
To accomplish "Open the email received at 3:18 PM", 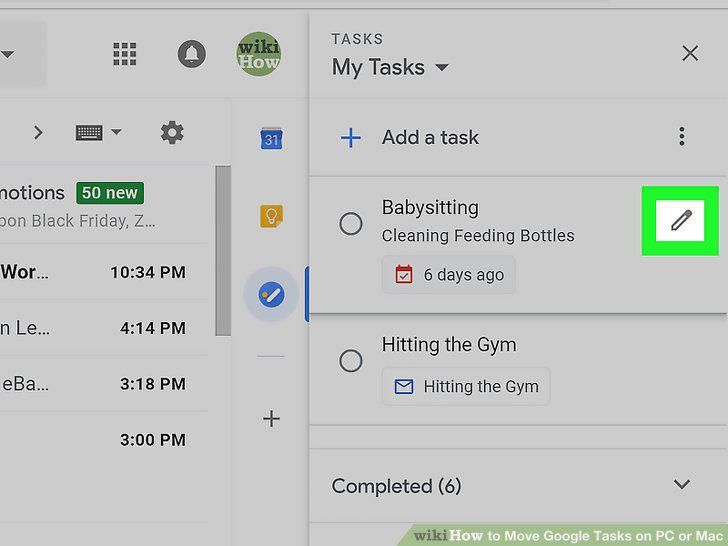I will point(103,384).
